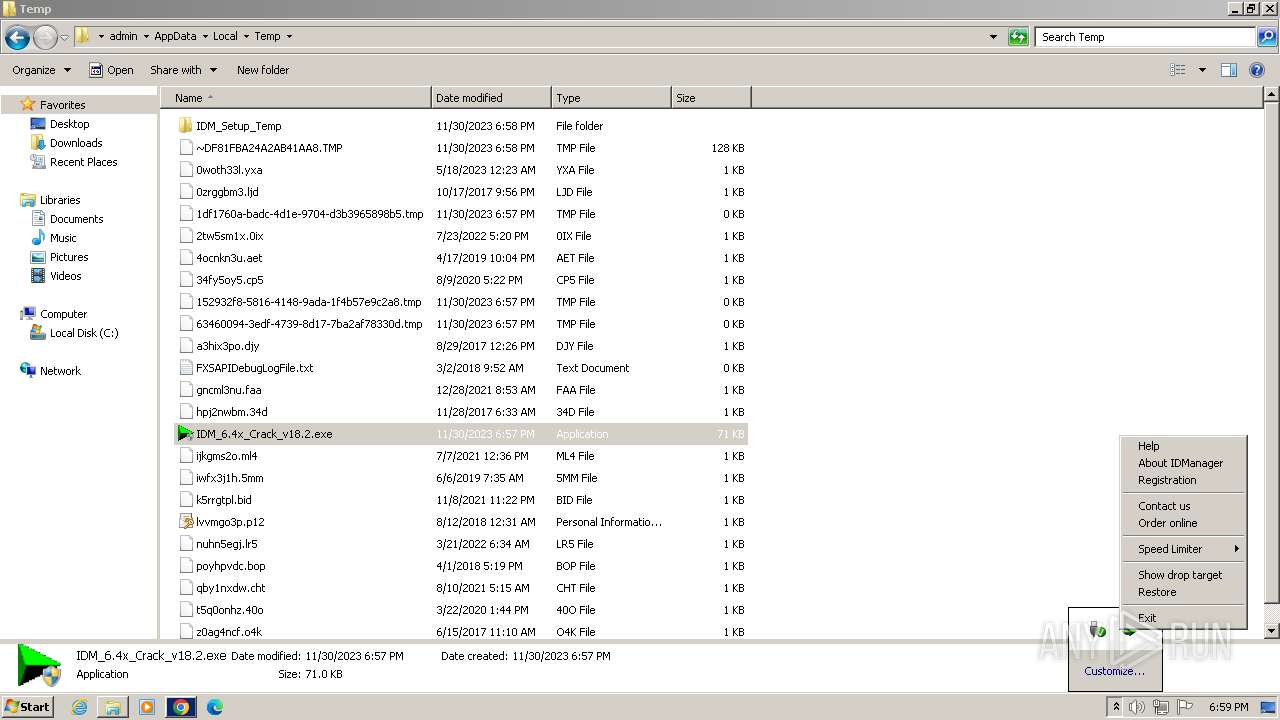
Task: Open Videos library
Action: 65,276
